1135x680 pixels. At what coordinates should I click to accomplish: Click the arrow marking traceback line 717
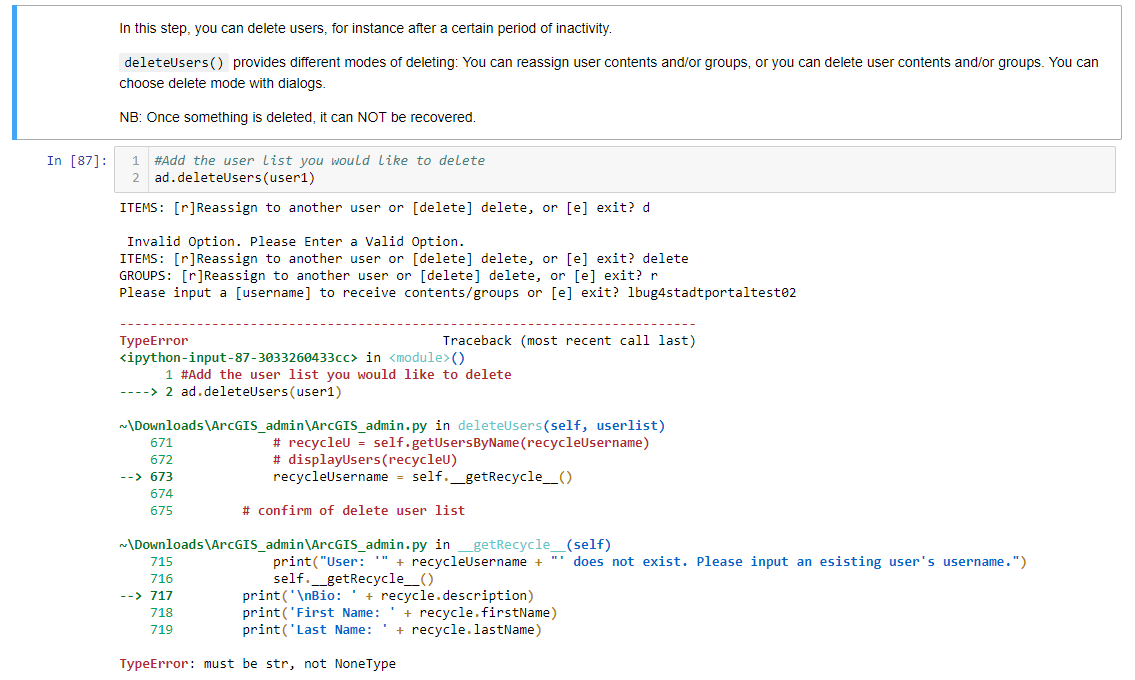pos(131,596)
